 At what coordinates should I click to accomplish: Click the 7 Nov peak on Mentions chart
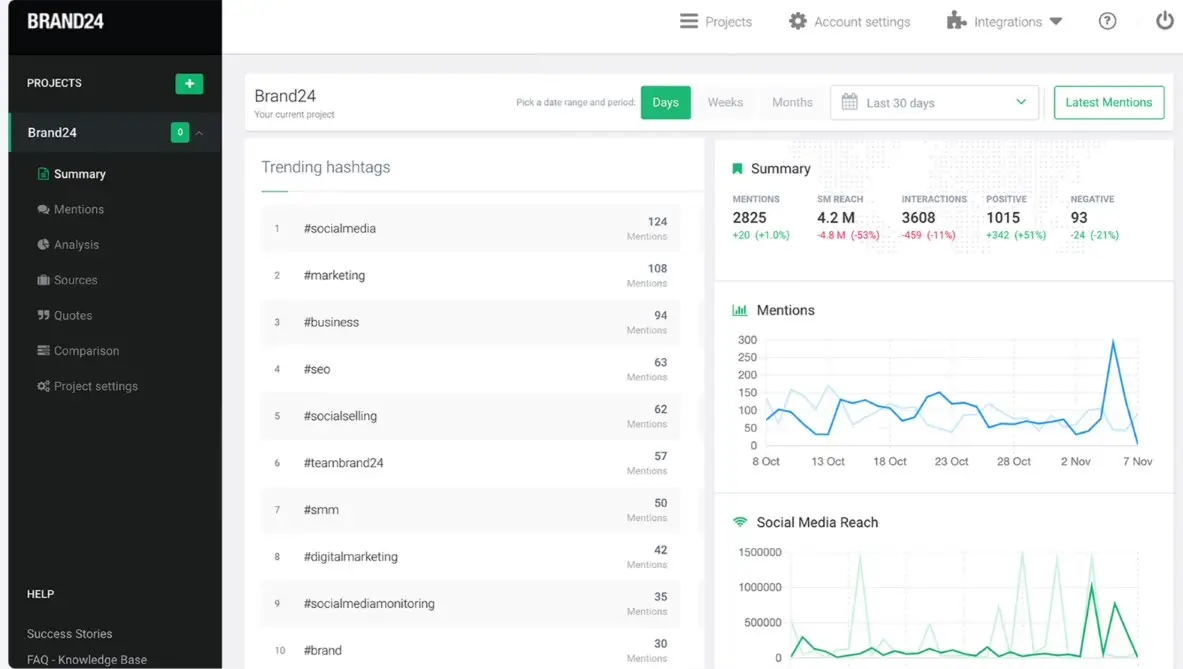tap(1113, 342)
